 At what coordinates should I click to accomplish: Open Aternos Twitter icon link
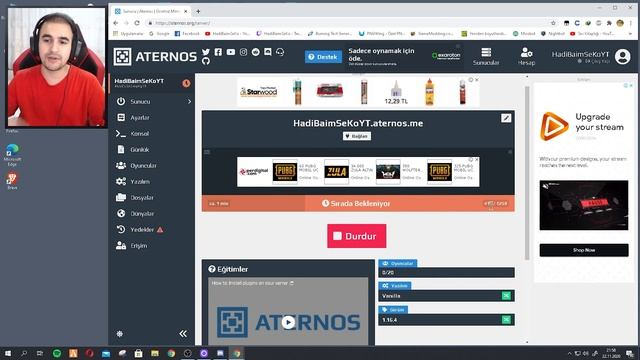click(x=206, y=52)
